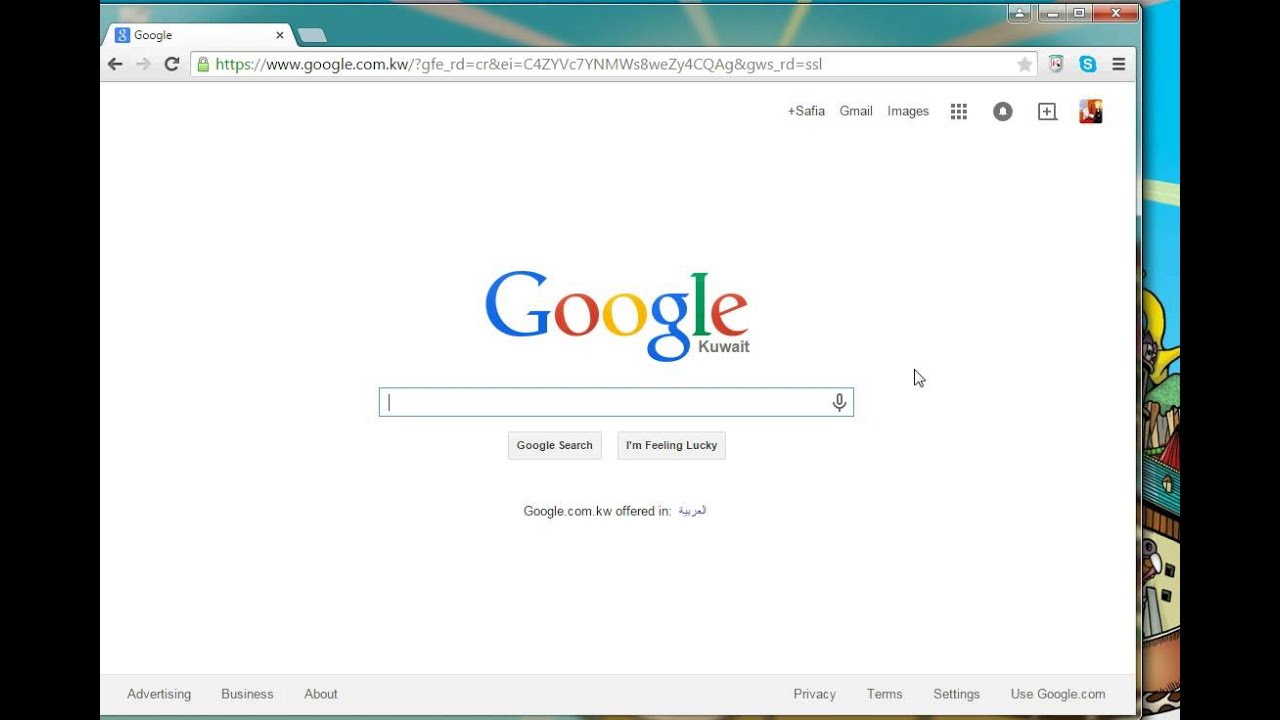Image resolution: width=1280 pixels, height=720 pixels.
Task: Minimize the Chrome window
Action: (x=1051, y=13)
